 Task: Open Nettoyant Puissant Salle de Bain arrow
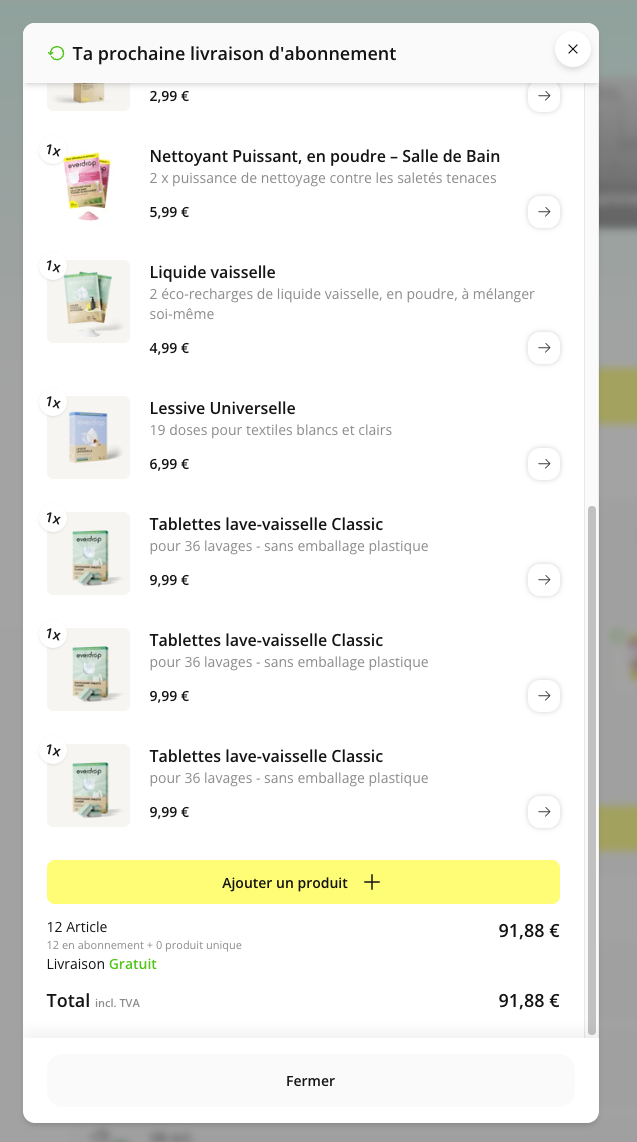[x=544, y=212]
